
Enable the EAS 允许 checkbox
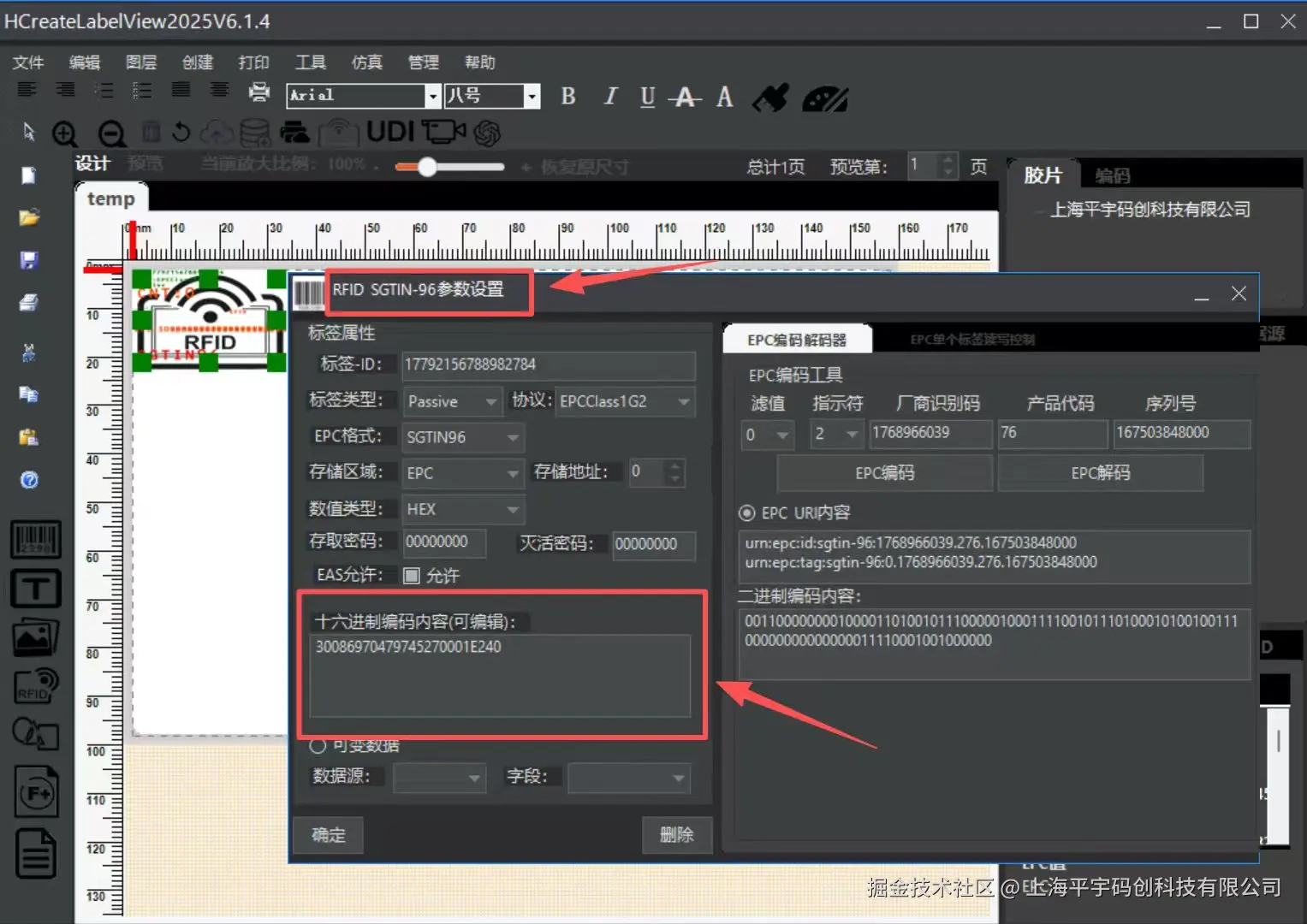coord(412,575)
